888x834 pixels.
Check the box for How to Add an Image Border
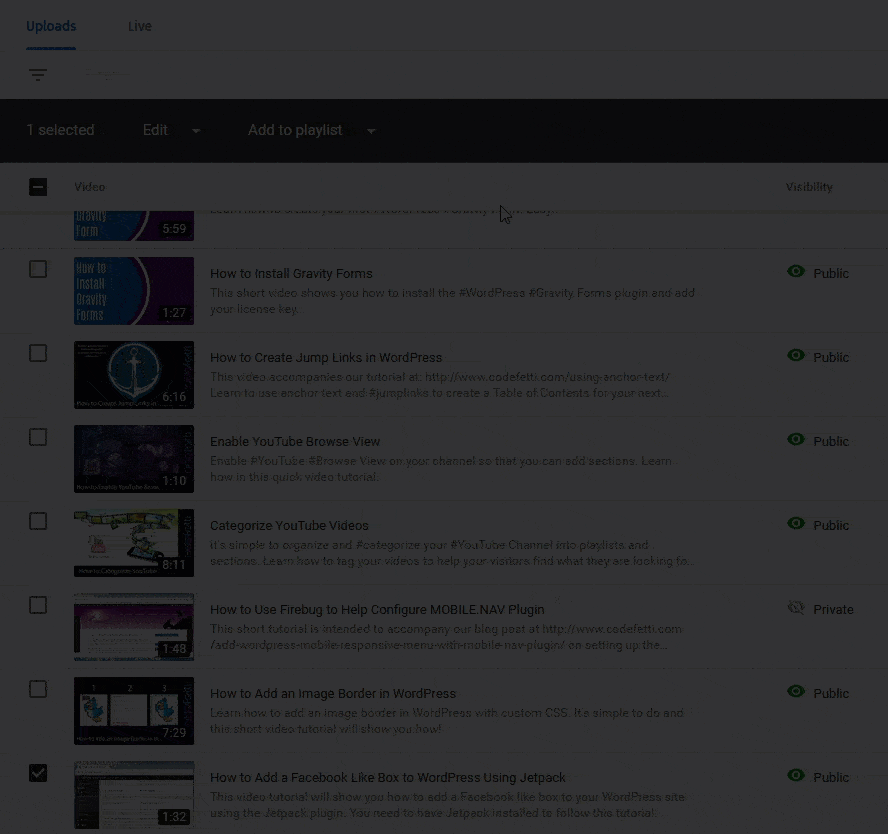point(38,689)
